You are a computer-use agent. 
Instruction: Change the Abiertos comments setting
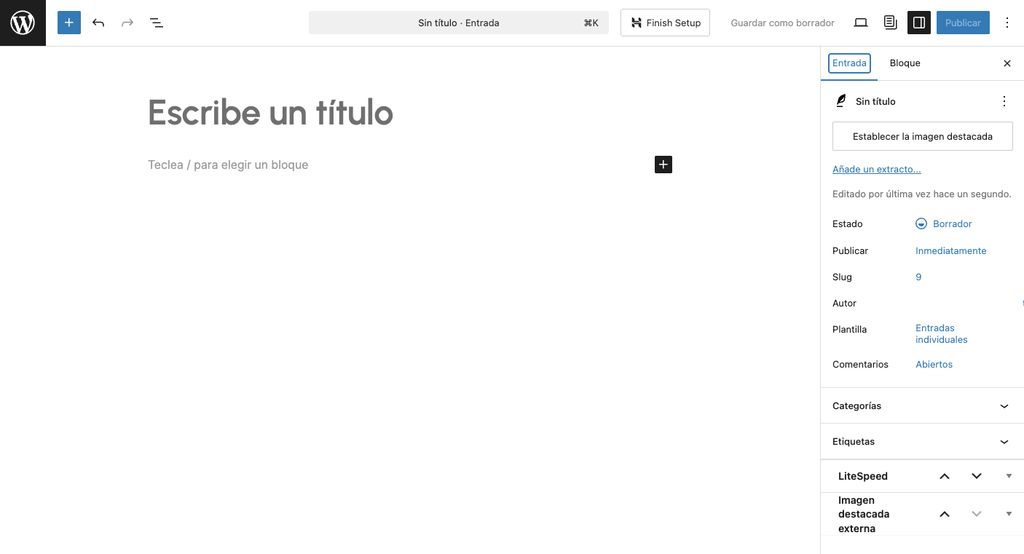[x=934, y=365]
